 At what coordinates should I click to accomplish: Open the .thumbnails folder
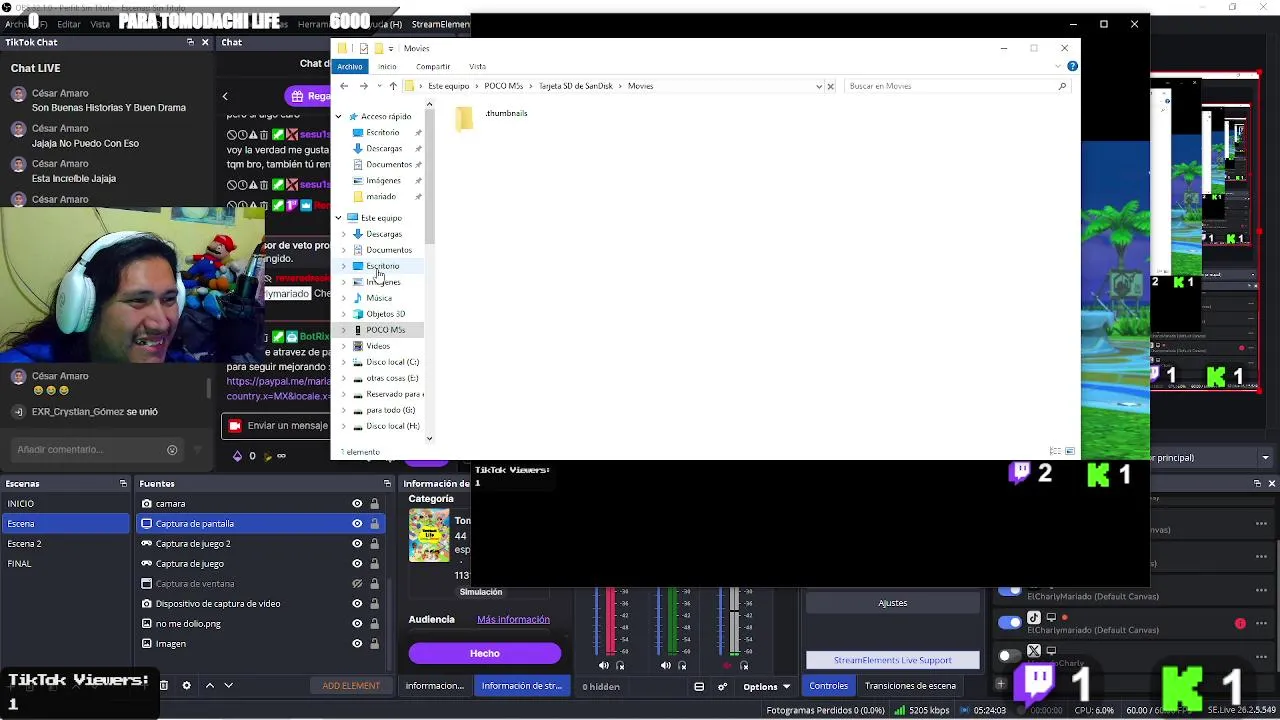[491, 118]
